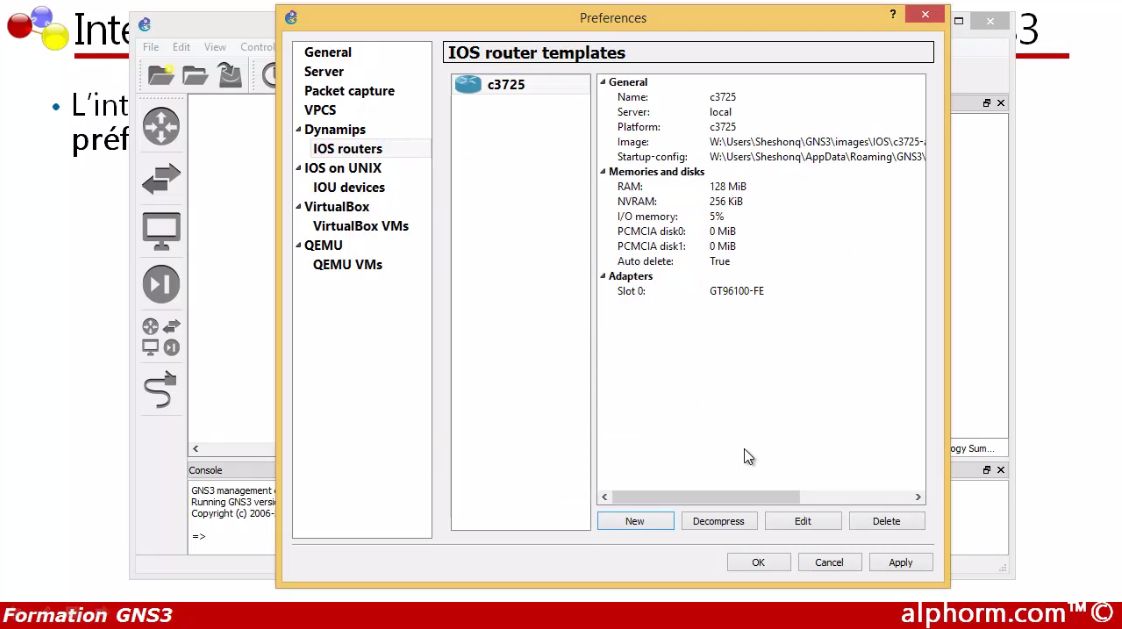Click left arrow of workspace scrollbar
The image size is (1122, 629).
point(195,449)
